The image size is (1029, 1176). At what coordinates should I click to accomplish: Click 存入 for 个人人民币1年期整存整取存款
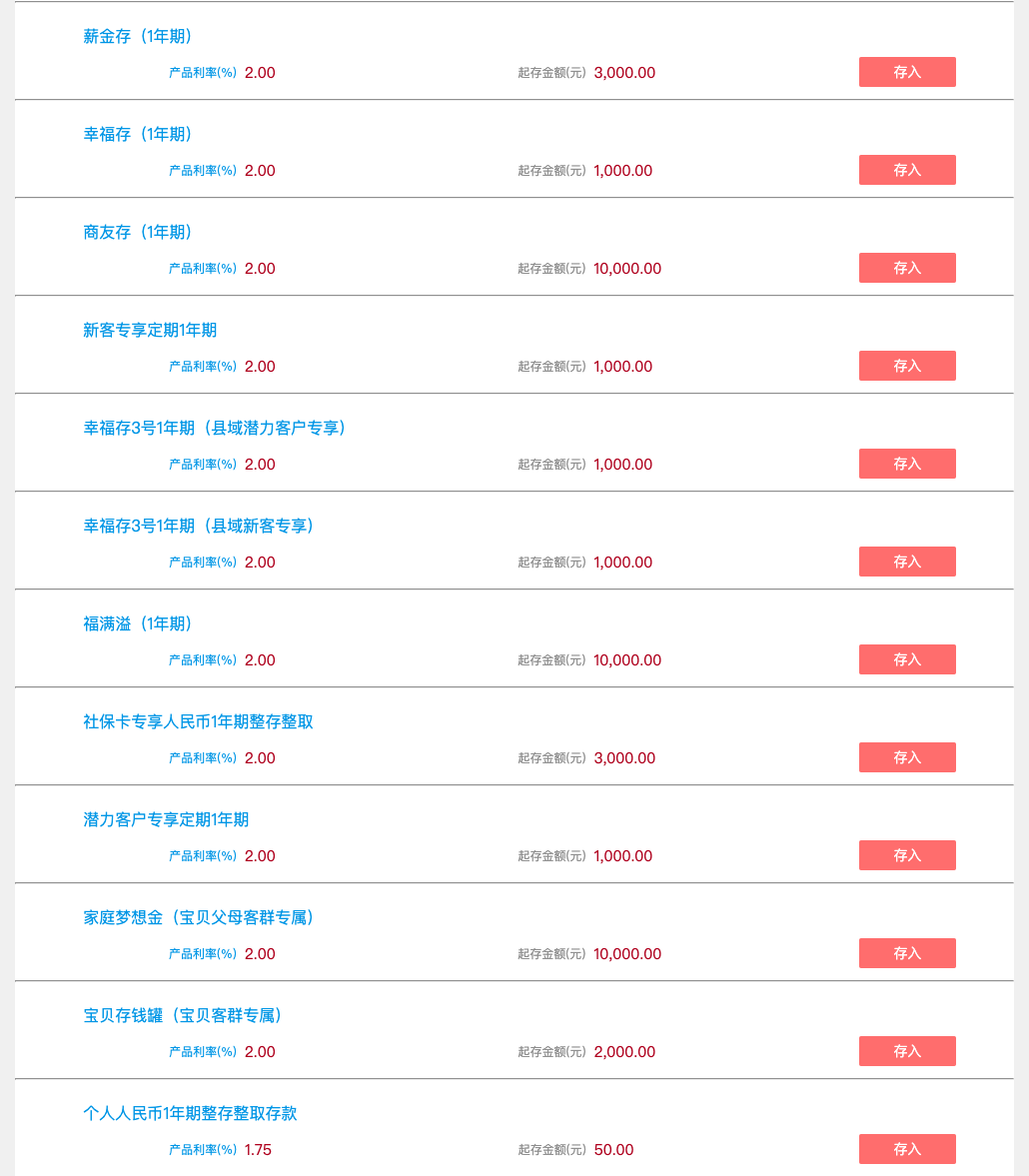pos(907,1149)
